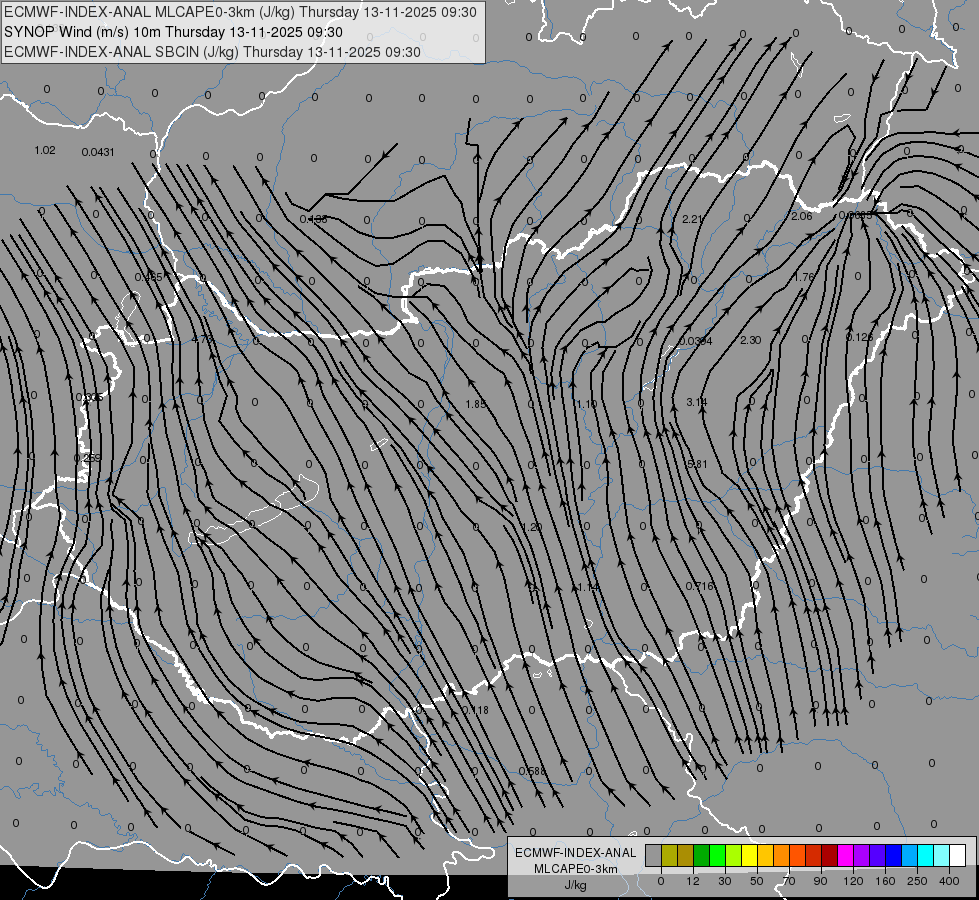Viewport: 979px width, 900px height.
Task: Click the map value '2.30'
Action: [x=750, y=340]
